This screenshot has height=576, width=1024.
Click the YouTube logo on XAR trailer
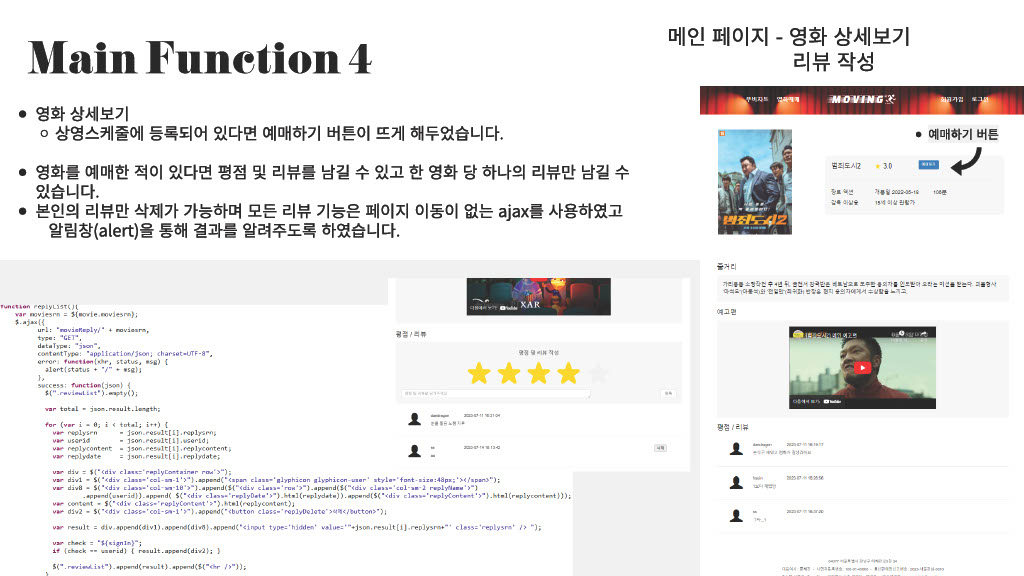(x=509, y=308)
